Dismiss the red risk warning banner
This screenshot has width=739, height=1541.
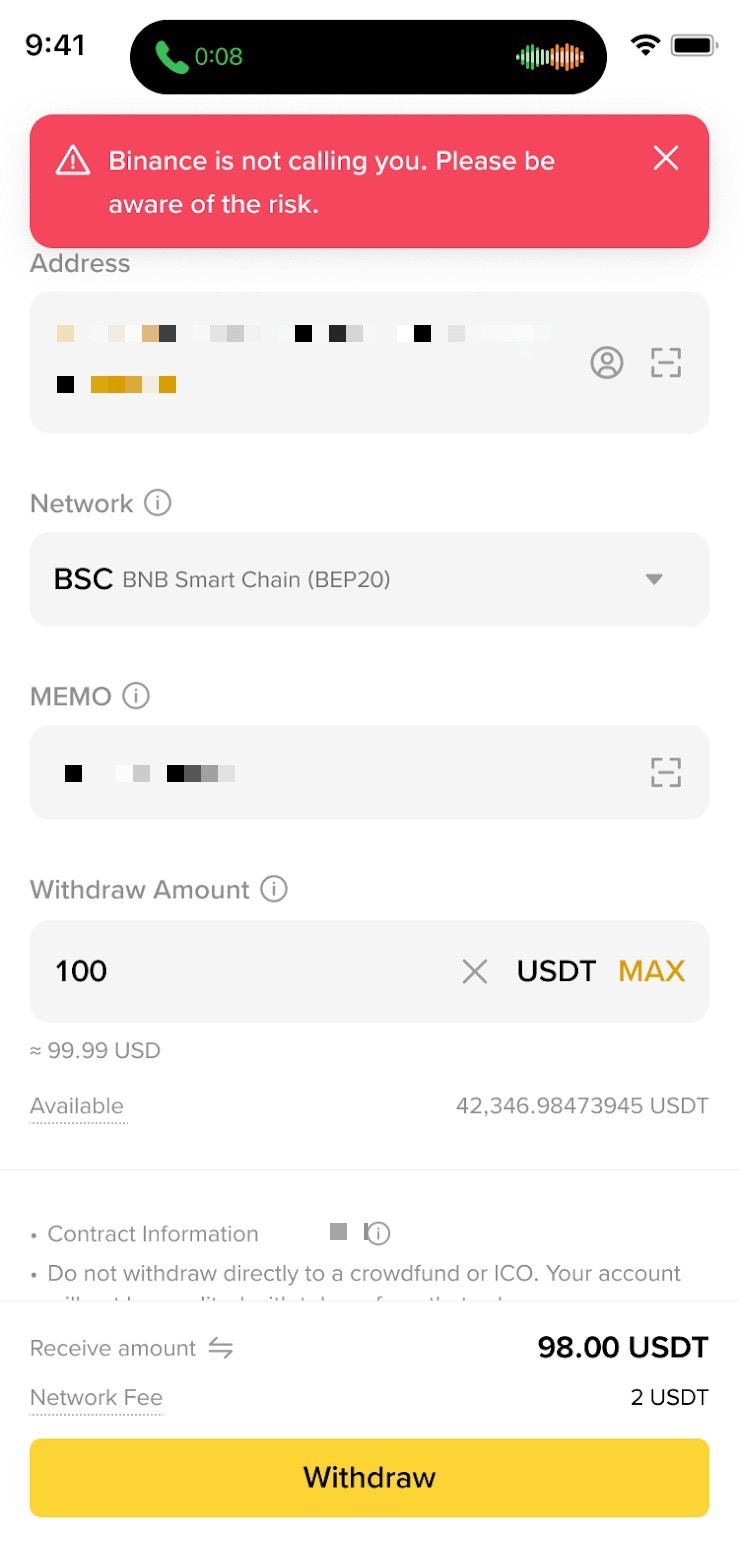pos(665,158)
